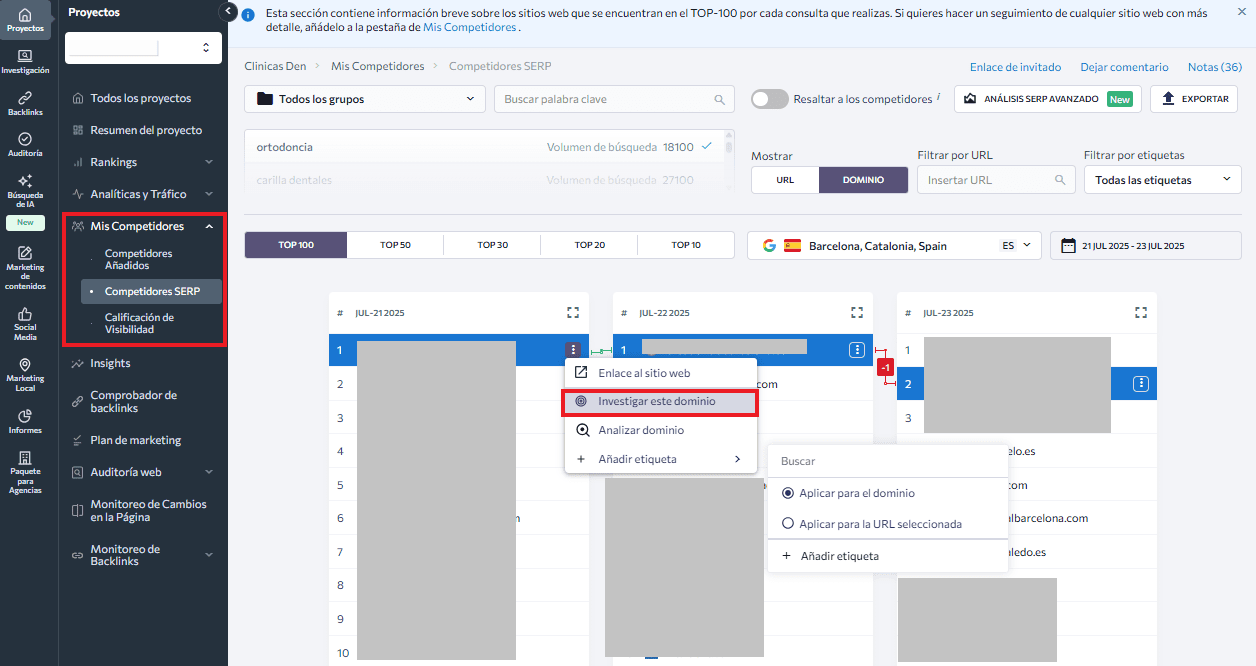
Task: Open Investigación in the left rail
Action: 25,62
